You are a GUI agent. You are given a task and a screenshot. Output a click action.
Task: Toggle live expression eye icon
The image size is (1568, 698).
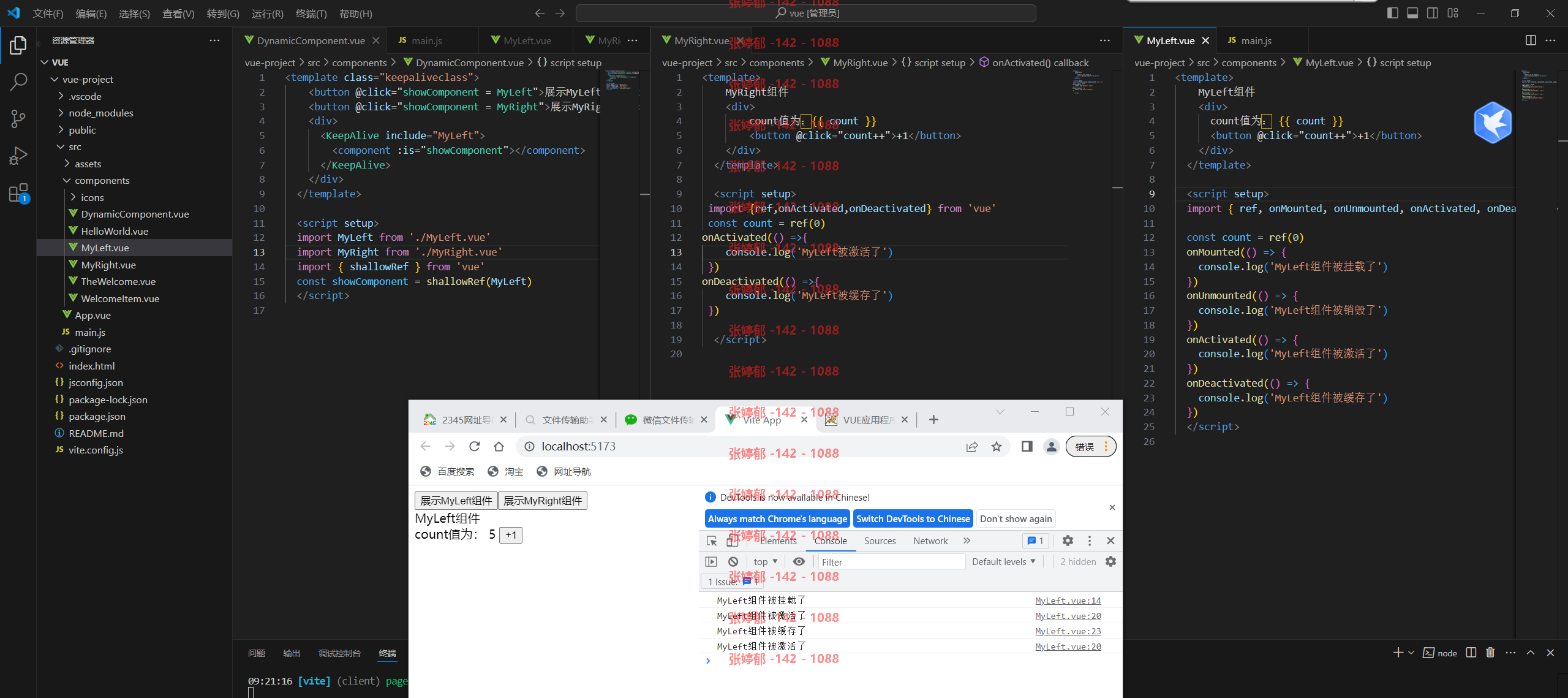[x=799, y=561]
